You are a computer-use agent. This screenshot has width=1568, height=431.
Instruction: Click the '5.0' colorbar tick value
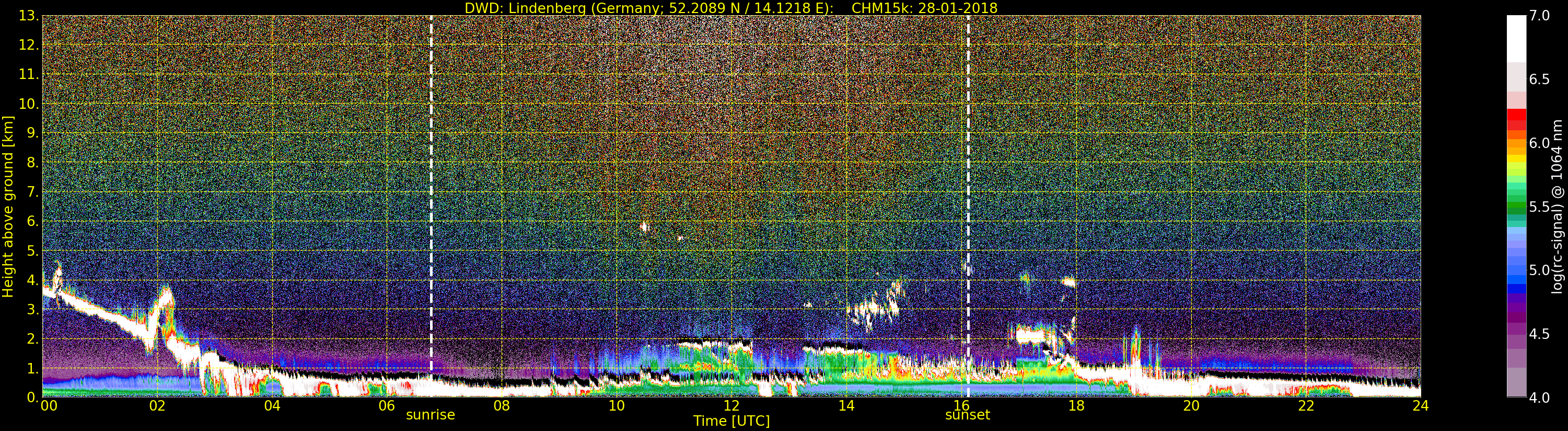pyautogui.click(x=1539, y=270)
